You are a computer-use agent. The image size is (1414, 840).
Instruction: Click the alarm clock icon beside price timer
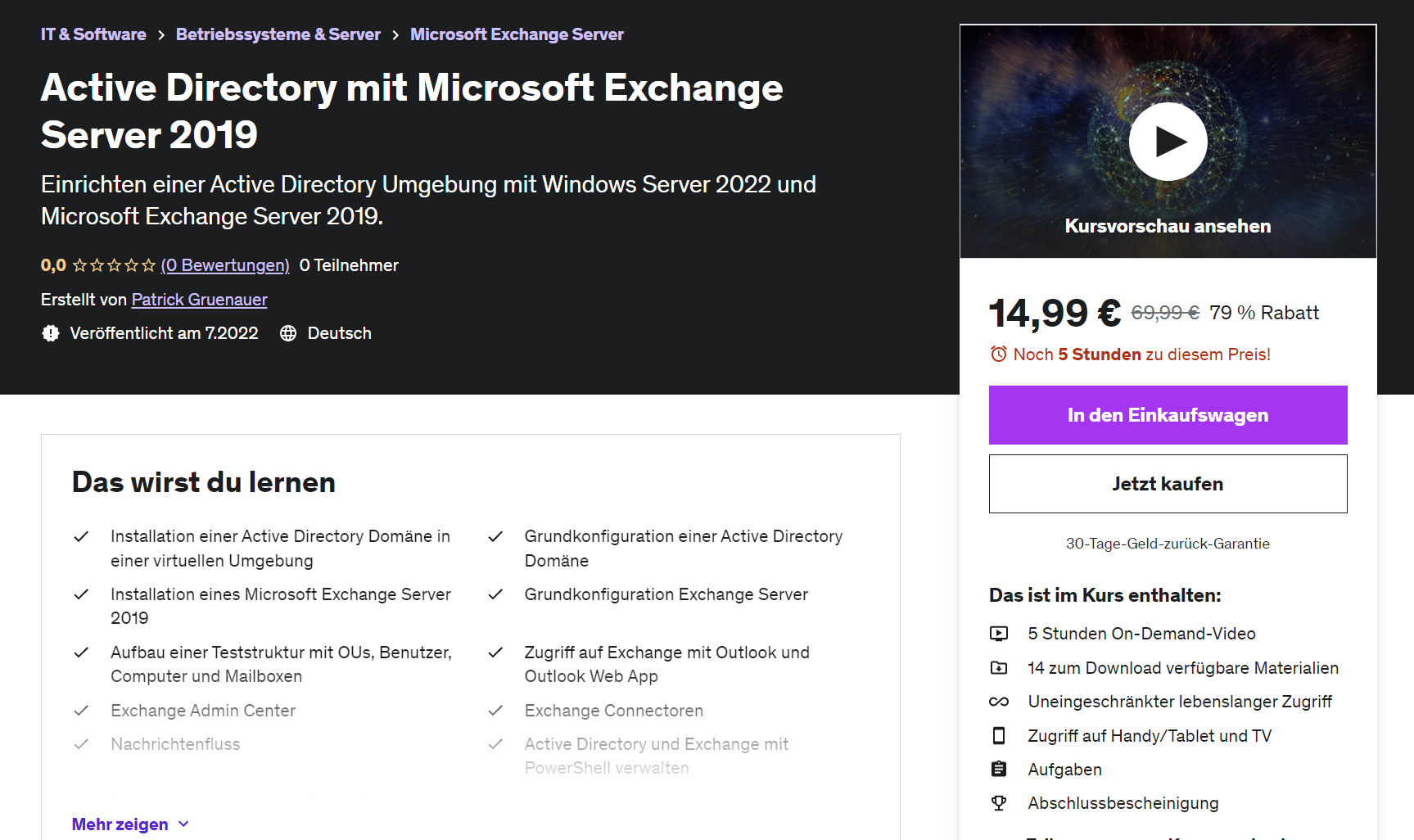[x=998, y=355]
